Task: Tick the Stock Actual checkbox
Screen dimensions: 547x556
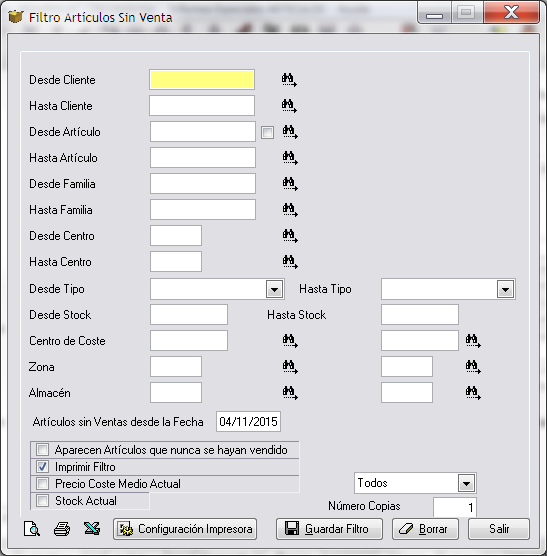Action: [43, 501]
